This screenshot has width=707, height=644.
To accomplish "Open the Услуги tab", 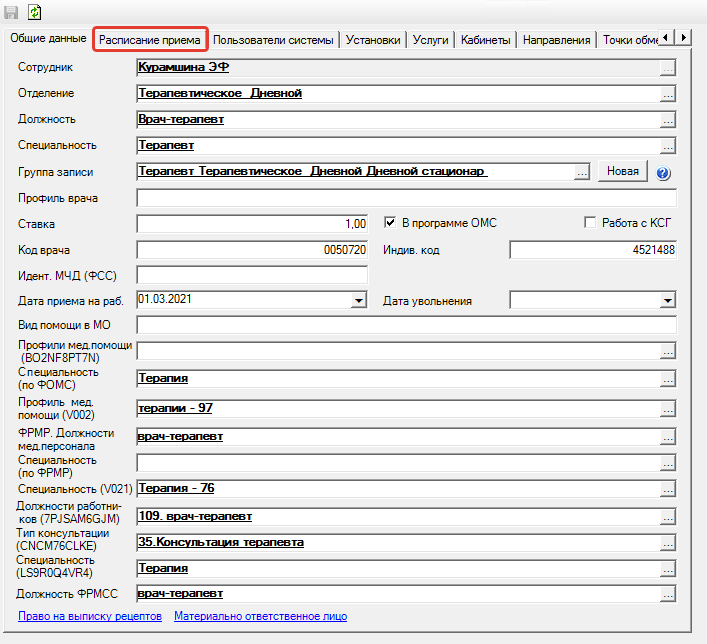I will tap(431, 40).
